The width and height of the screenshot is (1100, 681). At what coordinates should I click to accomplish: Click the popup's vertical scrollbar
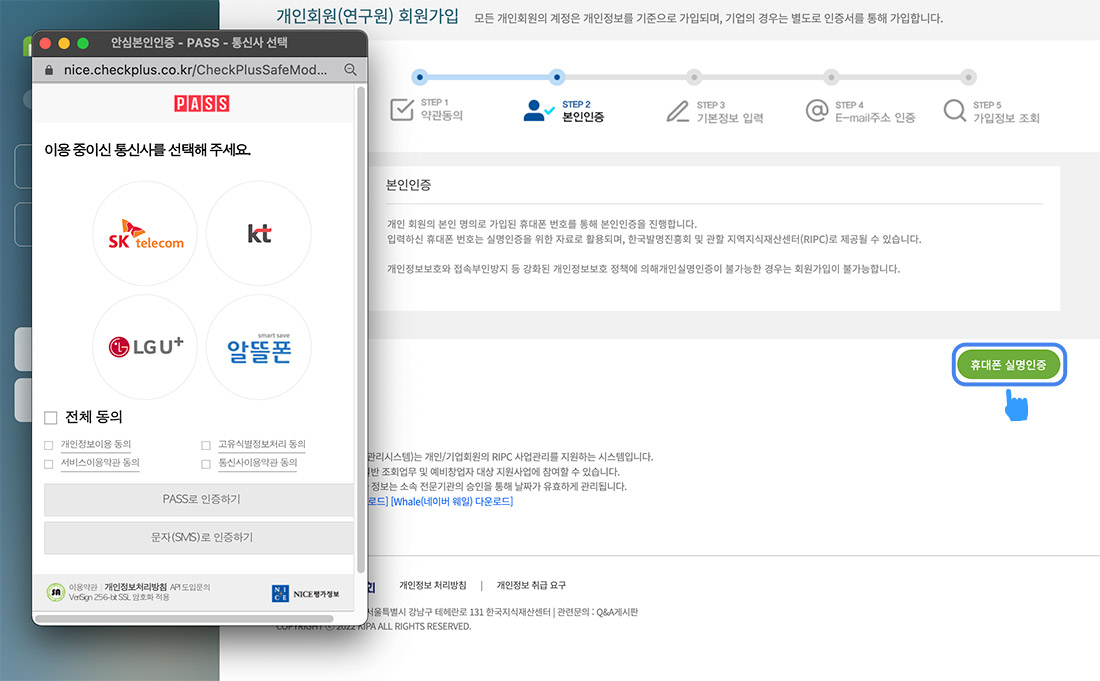[x=361, y=320]
